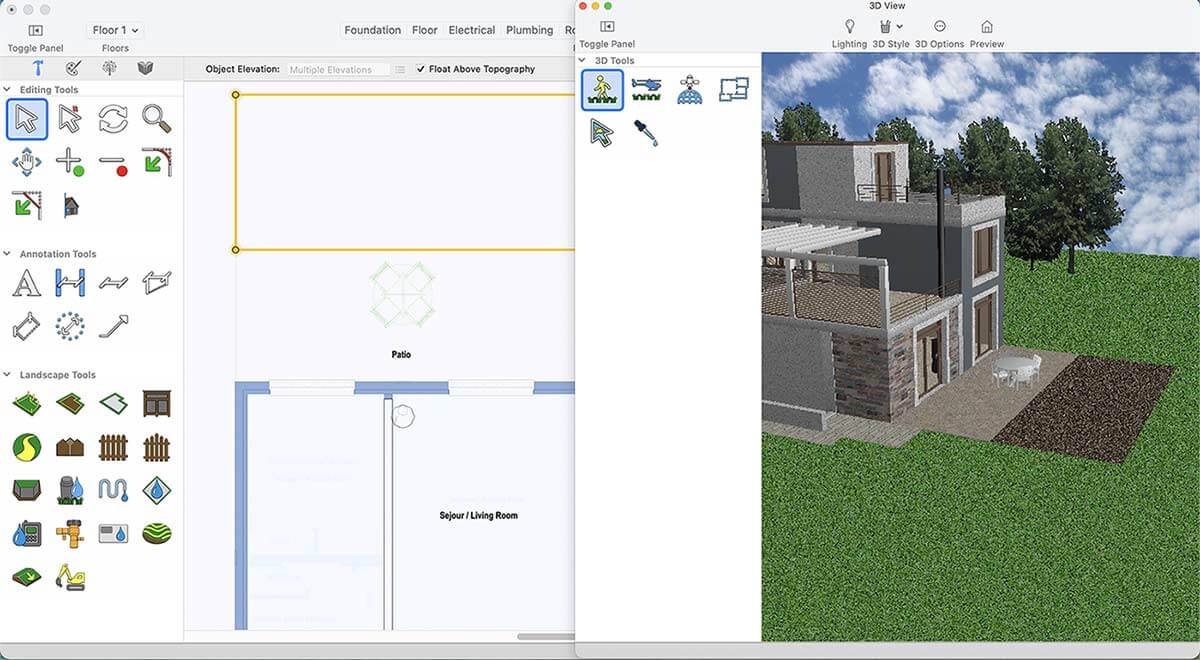Open the Foundation plan tab
Viewport: 1200px width, 660px height.
pyautogui.click(x=372, y=30)
